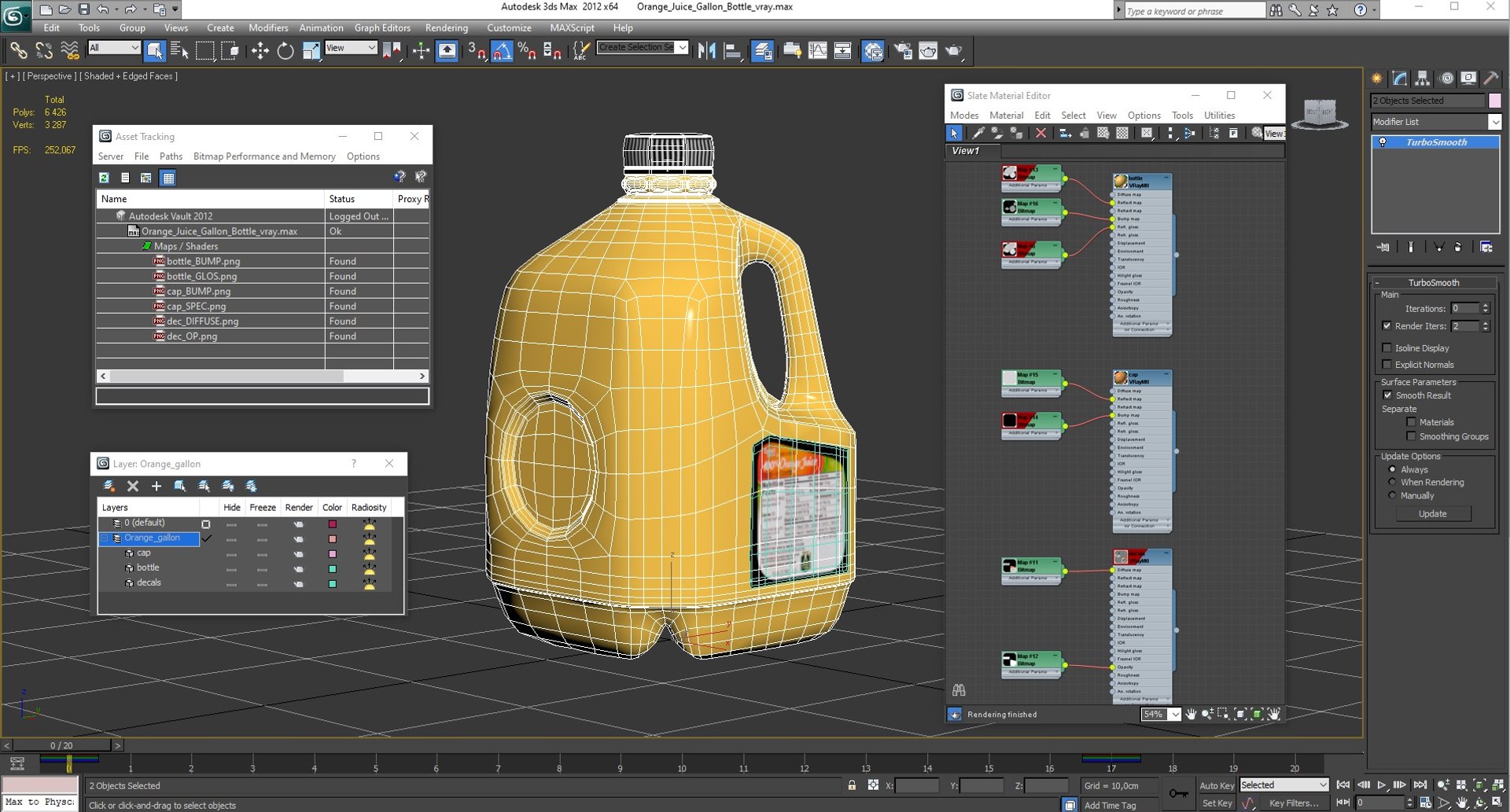
Task: Click the Key Filters button
Action: (1293, 803)
